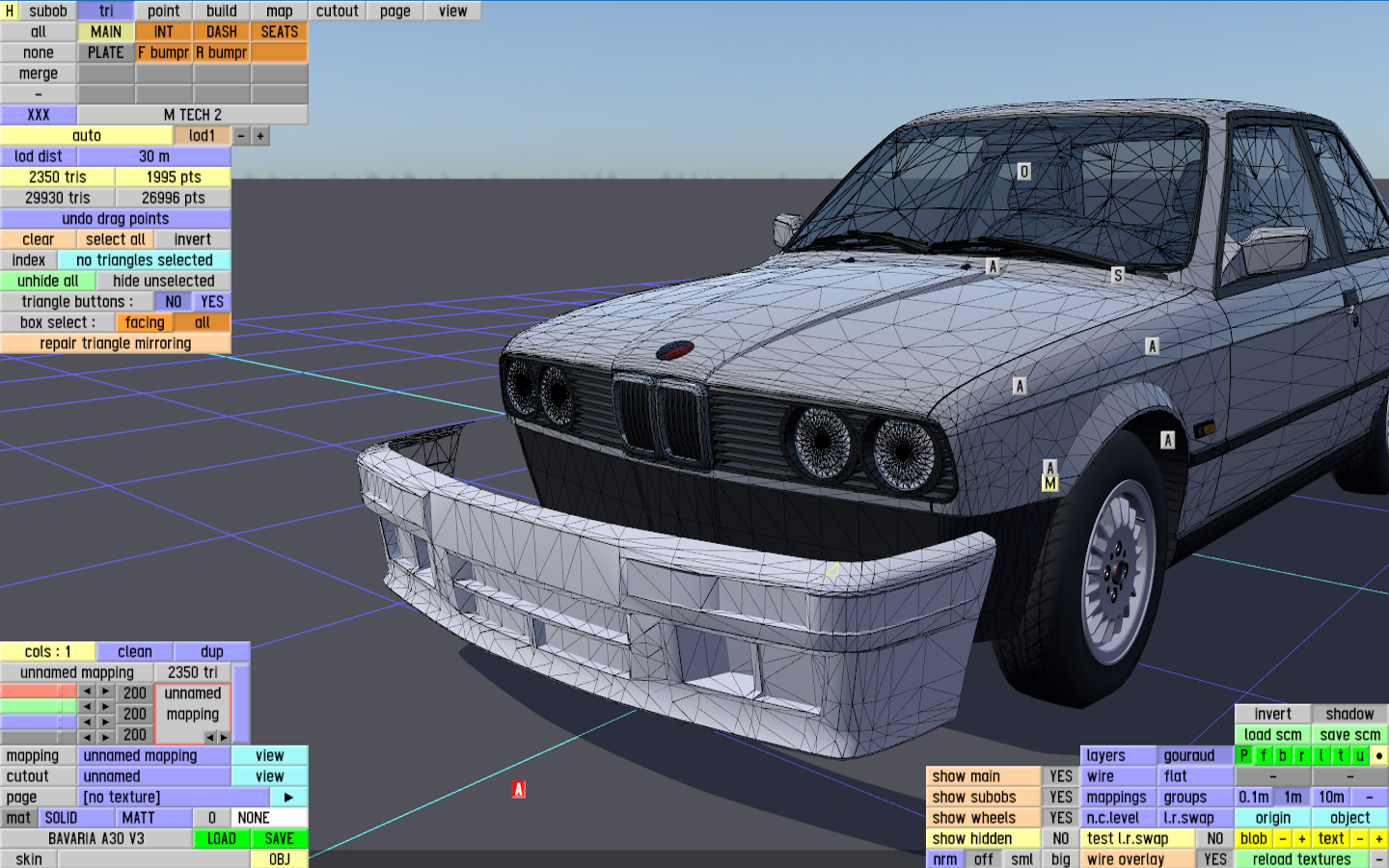This screenshot has width=1389, height=868.
Task: Click the plus button after 'text'
Action: tap(1379, 839)
